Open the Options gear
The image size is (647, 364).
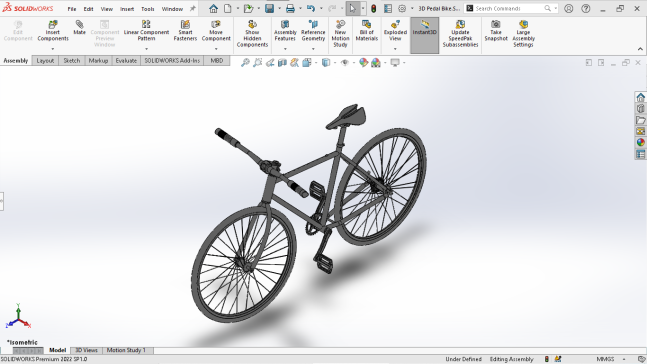click(402, 8)
